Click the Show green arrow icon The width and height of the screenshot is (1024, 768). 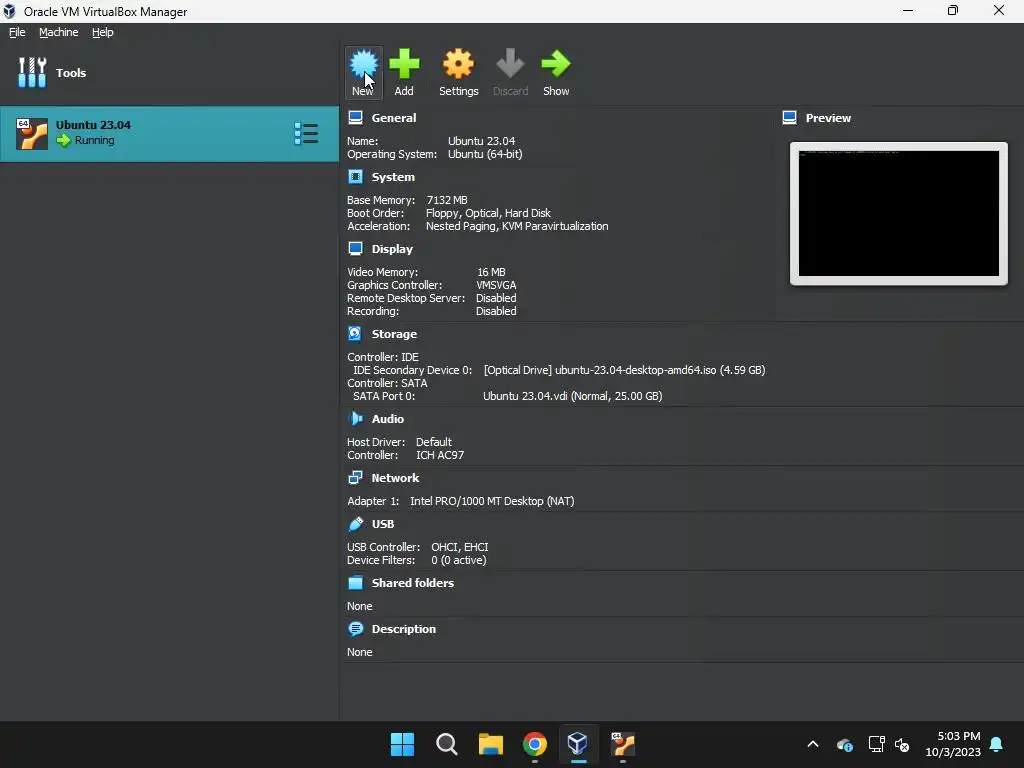556,64
